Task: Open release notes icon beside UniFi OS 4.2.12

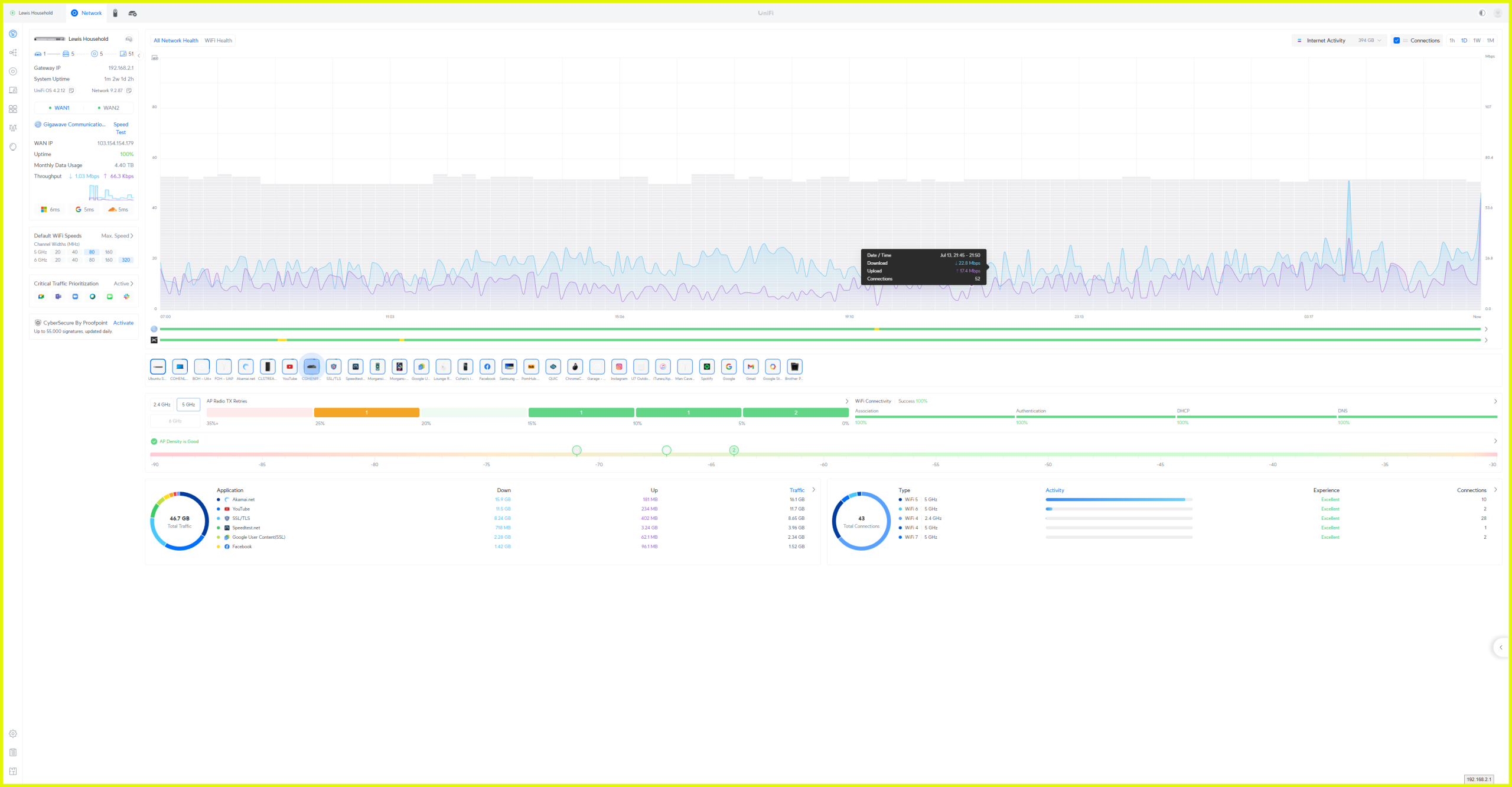Action: pyautogui.click(x=71, y=90)
